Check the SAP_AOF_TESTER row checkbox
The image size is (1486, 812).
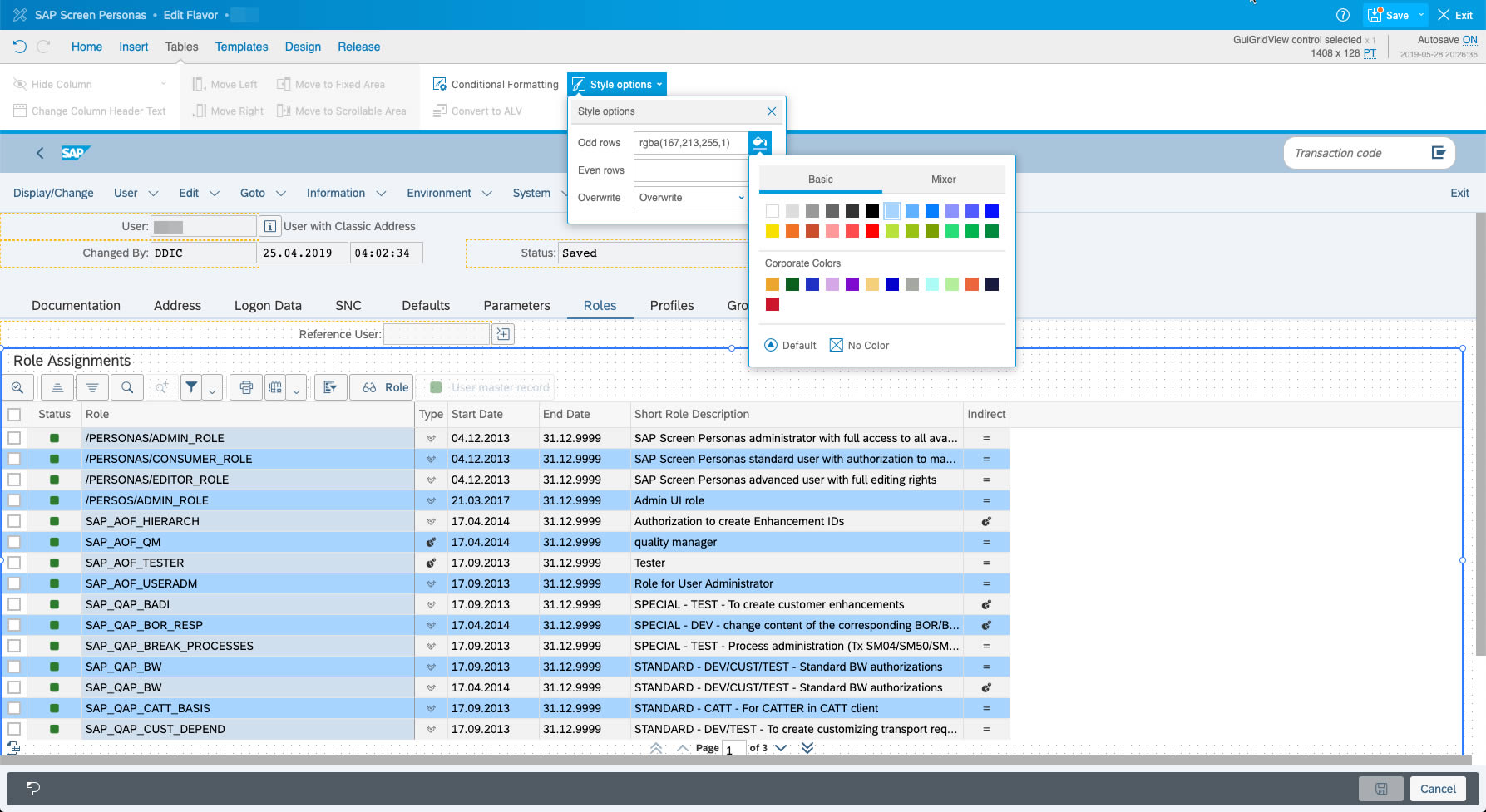pos(14,563)
